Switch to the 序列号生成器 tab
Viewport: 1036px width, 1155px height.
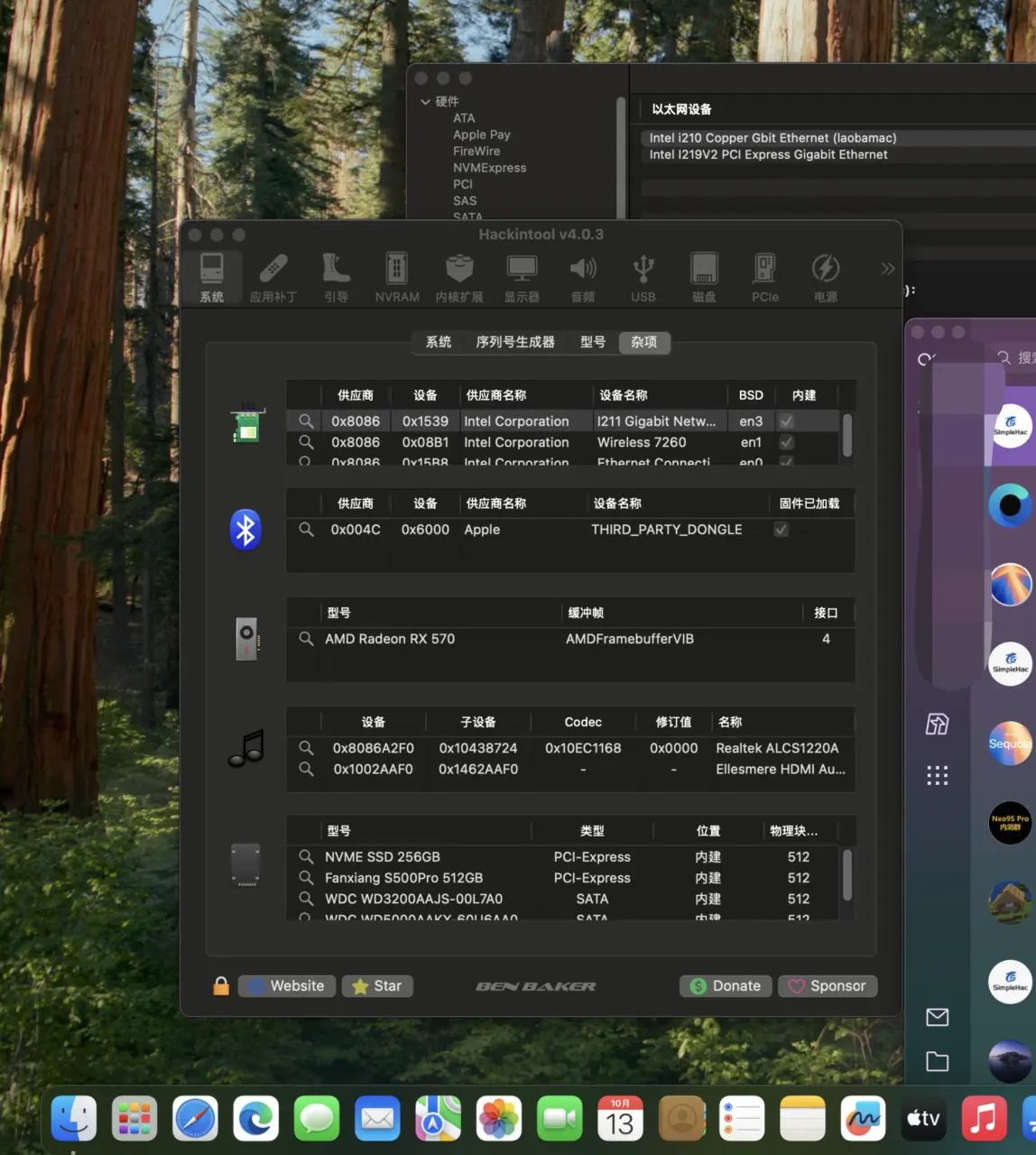coord(515,342)
